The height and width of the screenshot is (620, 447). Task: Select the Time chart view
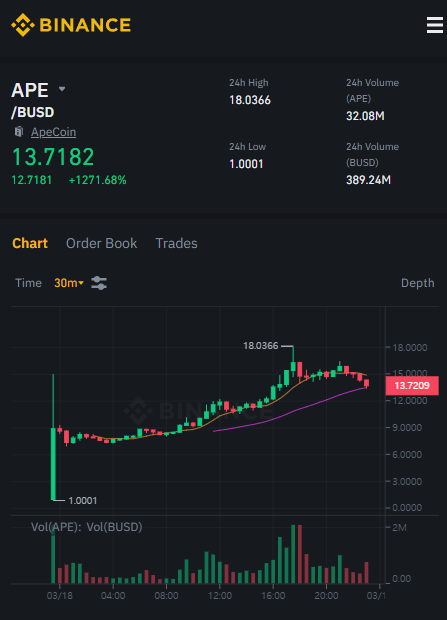click(x=28, y=283)
